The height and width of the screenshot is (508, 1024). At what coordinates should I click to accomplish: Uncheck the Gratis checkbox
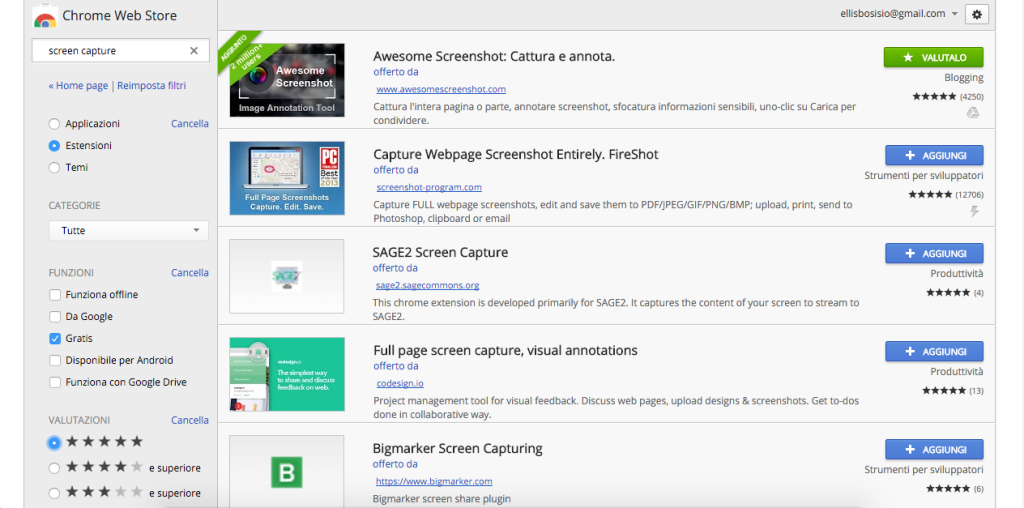pos(55,339)
